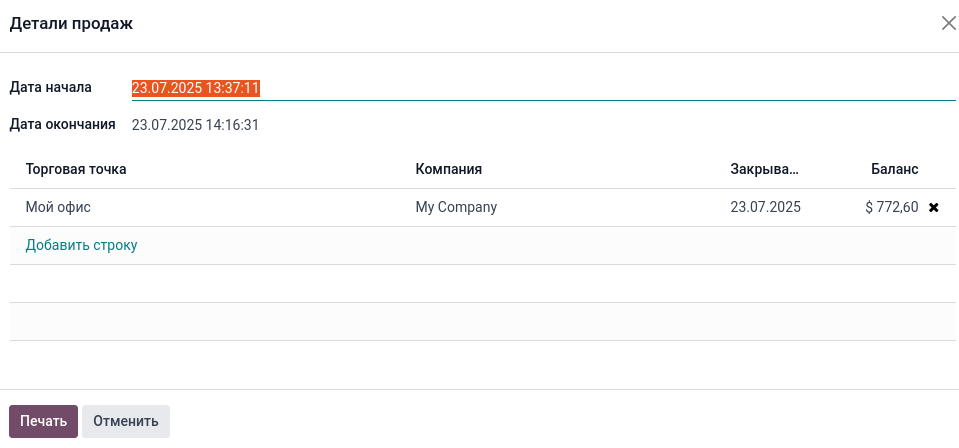Click the closing date 23.07.2025 cell
The width and height of the screenshot is (959, 448).
pos(765,208)
